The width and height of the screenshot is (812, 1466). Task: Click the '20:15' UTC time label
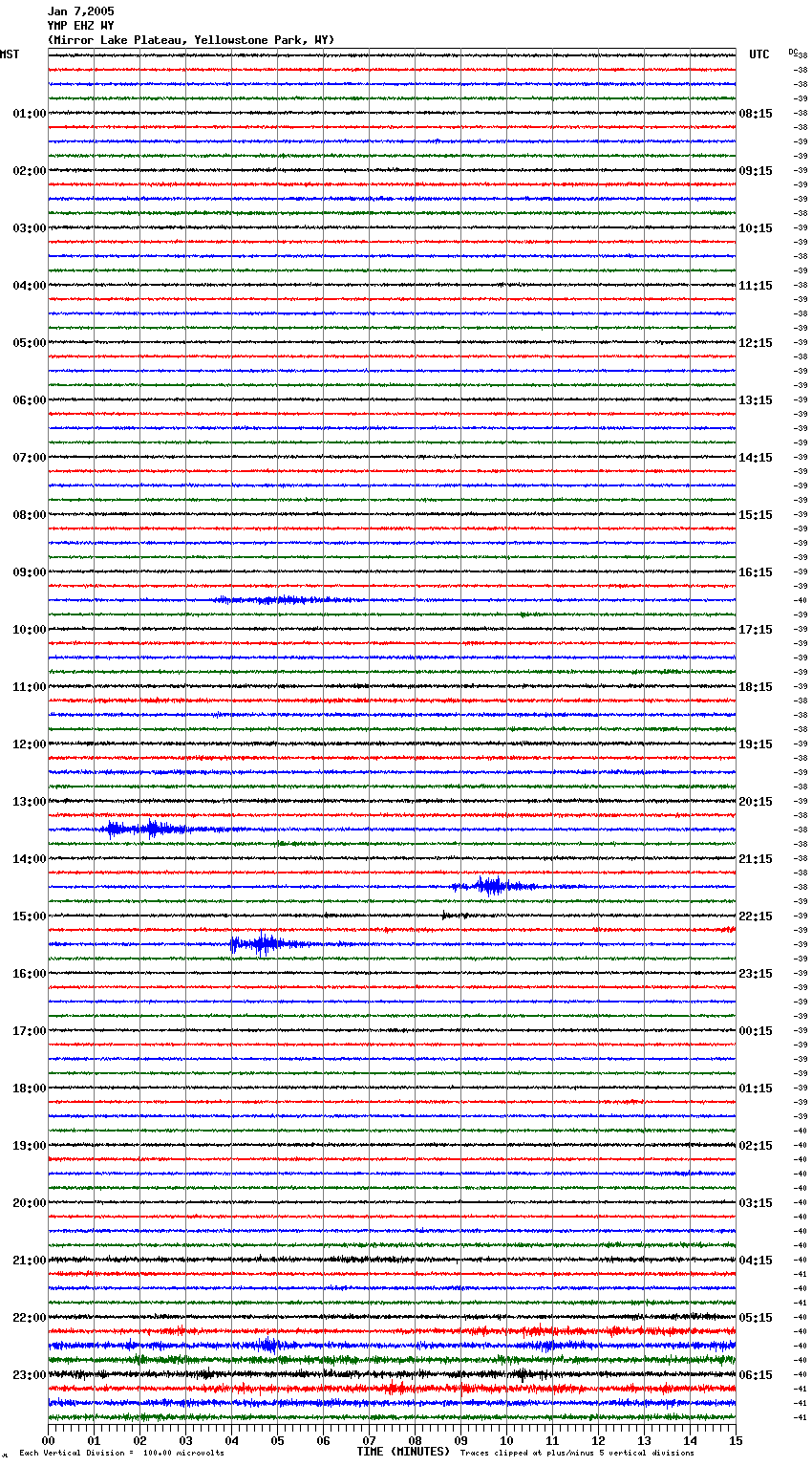click(756, 802)
